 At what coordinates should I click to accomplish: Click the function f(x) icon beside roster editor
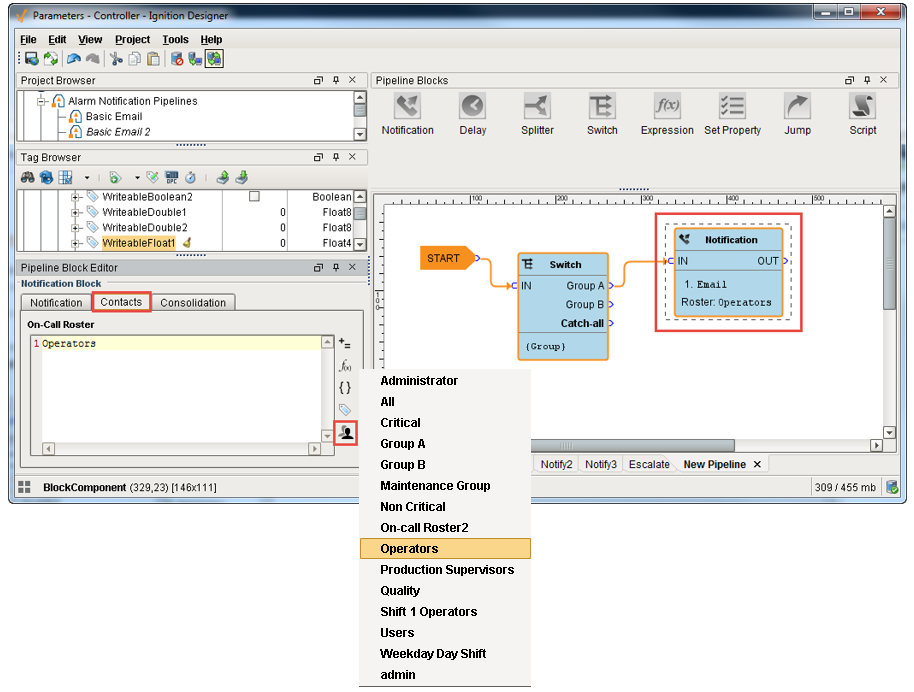(345, 366)
